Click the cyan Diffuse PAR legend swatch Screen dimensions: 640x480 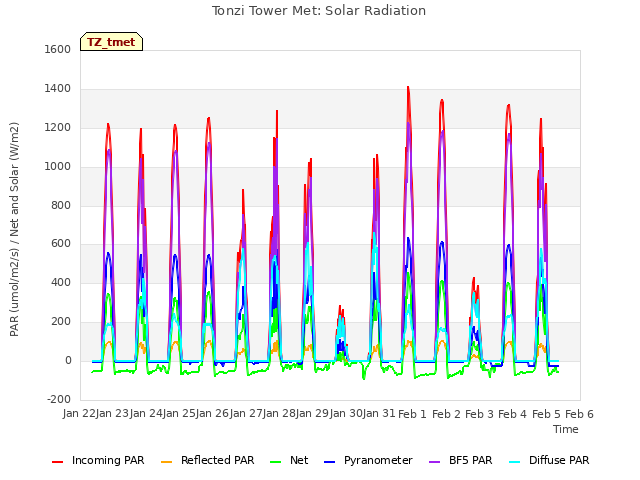(515, 462)
